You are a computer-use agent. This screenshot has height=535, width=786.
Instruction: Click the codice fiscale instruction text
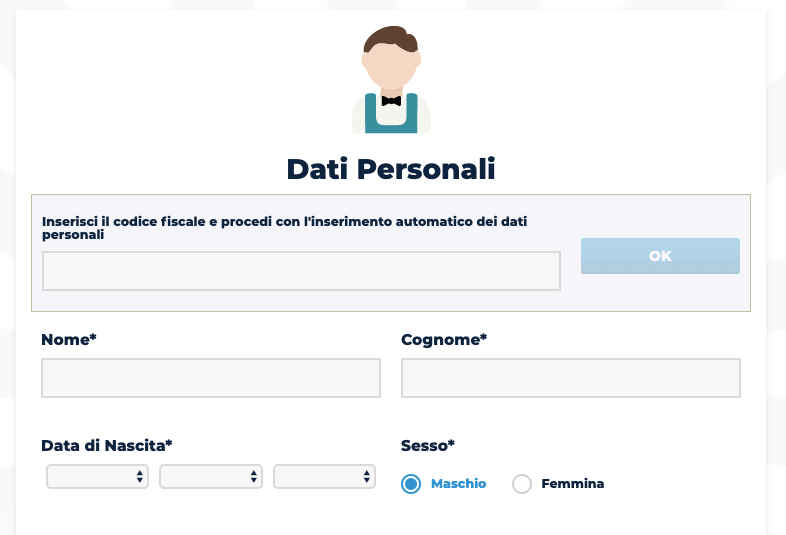tap(284, 228)
